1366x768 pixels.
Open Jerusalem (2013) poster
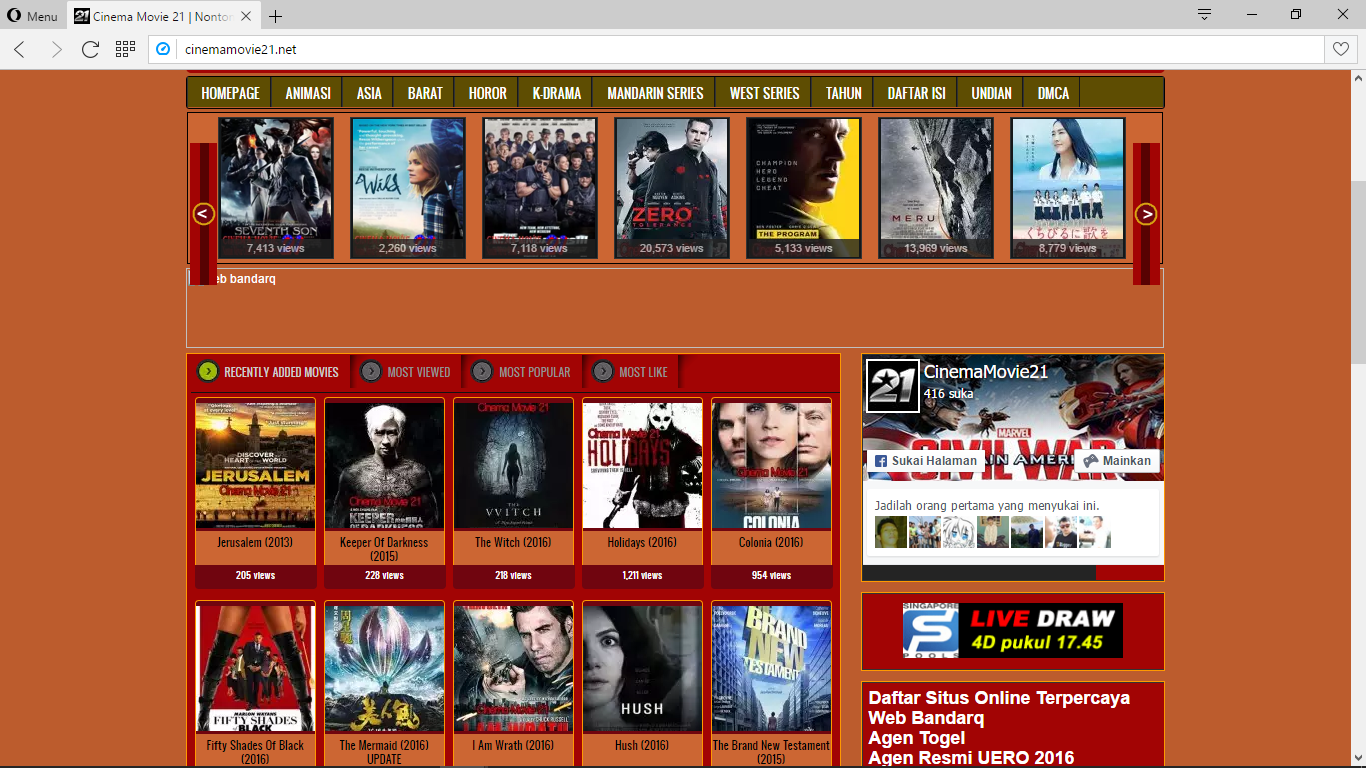click(x=255, y=465)
